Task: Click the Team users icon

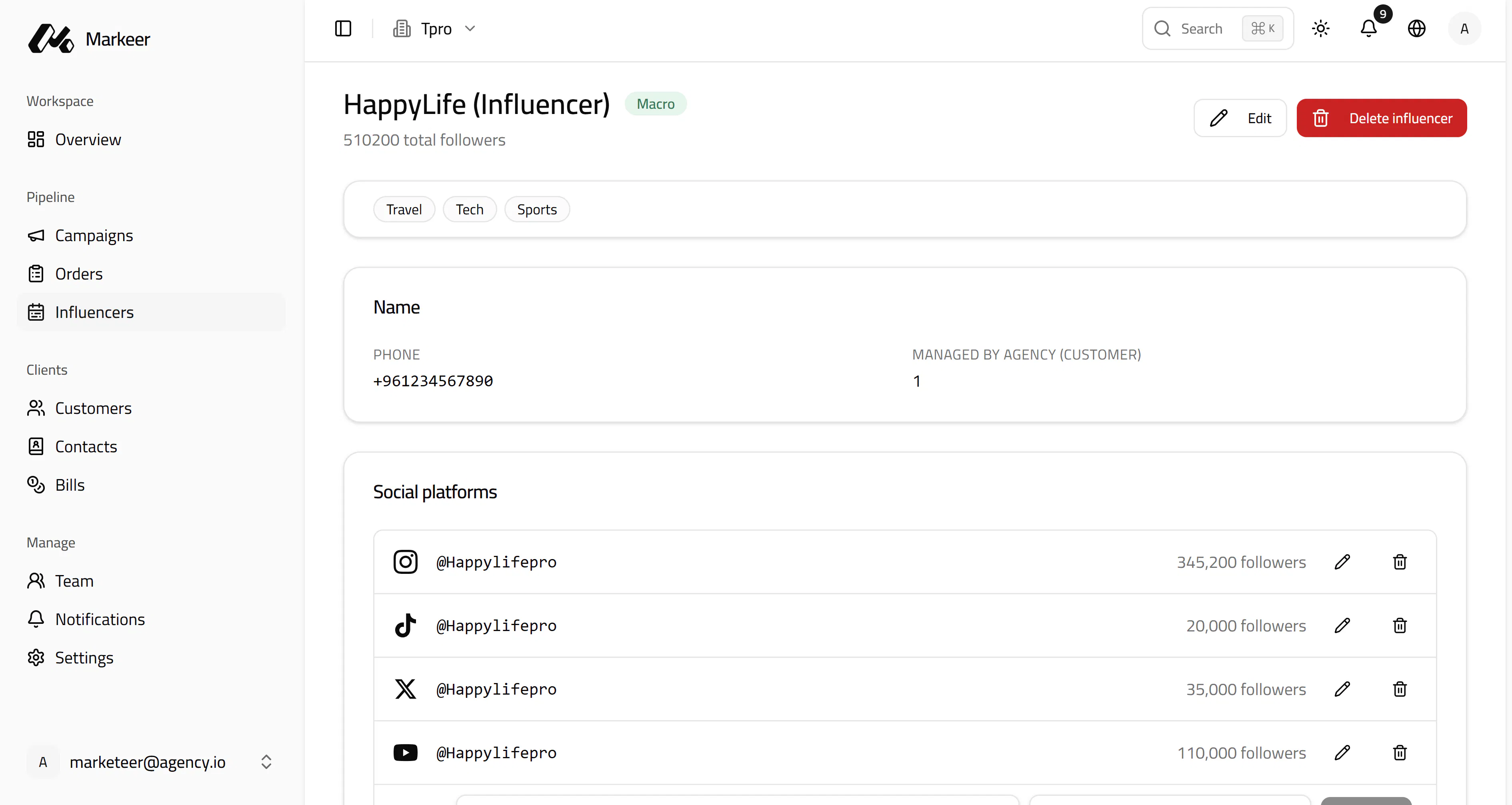Action: (x=36, y=581)
